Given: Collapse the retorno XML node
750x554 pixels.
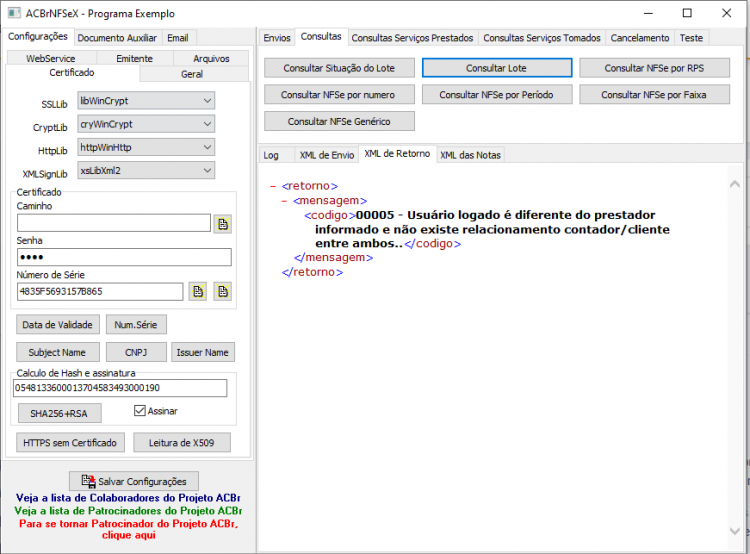Looking at the screenshot, I should pos(273,186).
